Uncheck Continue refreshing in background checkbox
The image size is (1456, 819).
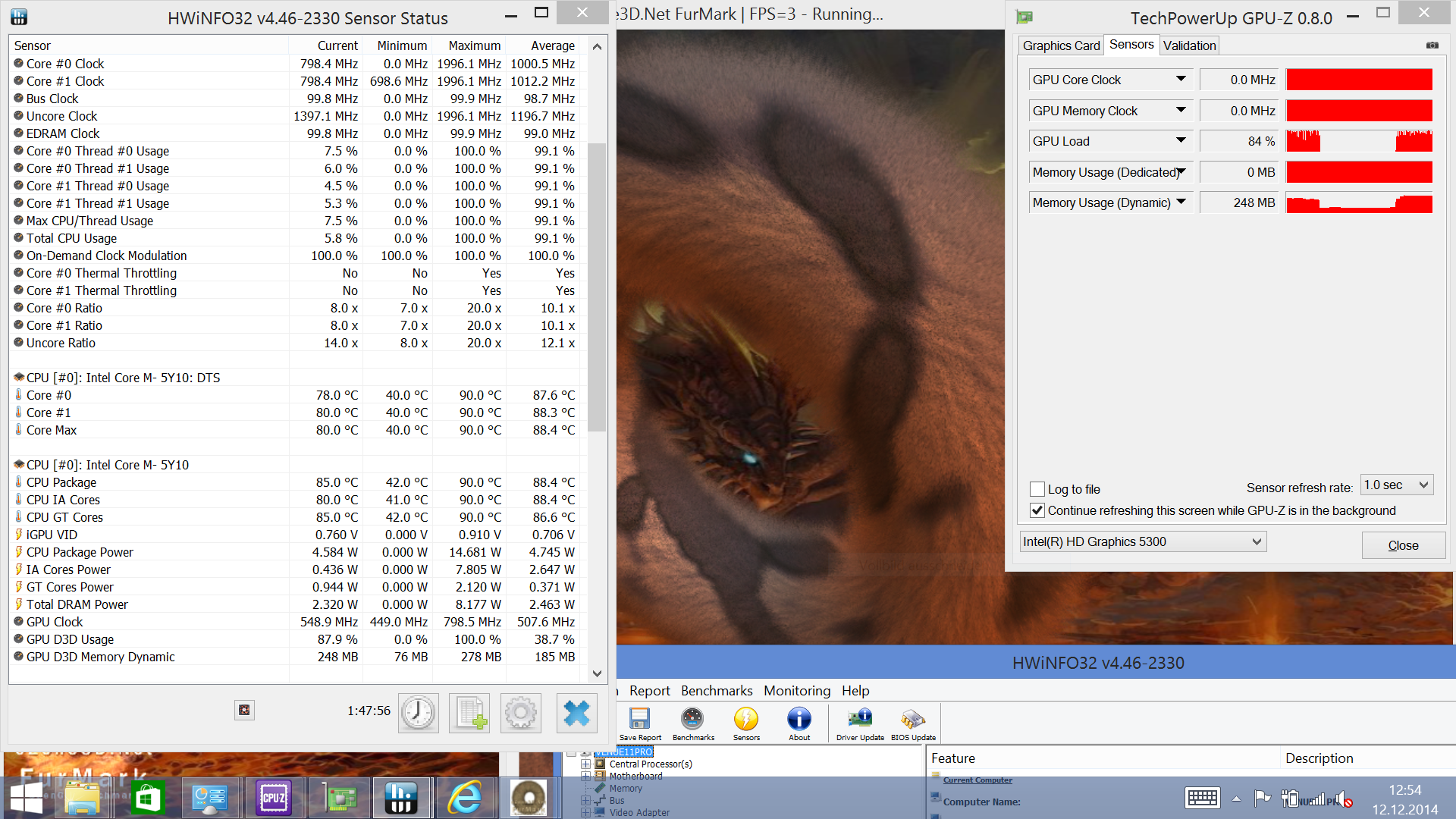[x=1037, y=510]
